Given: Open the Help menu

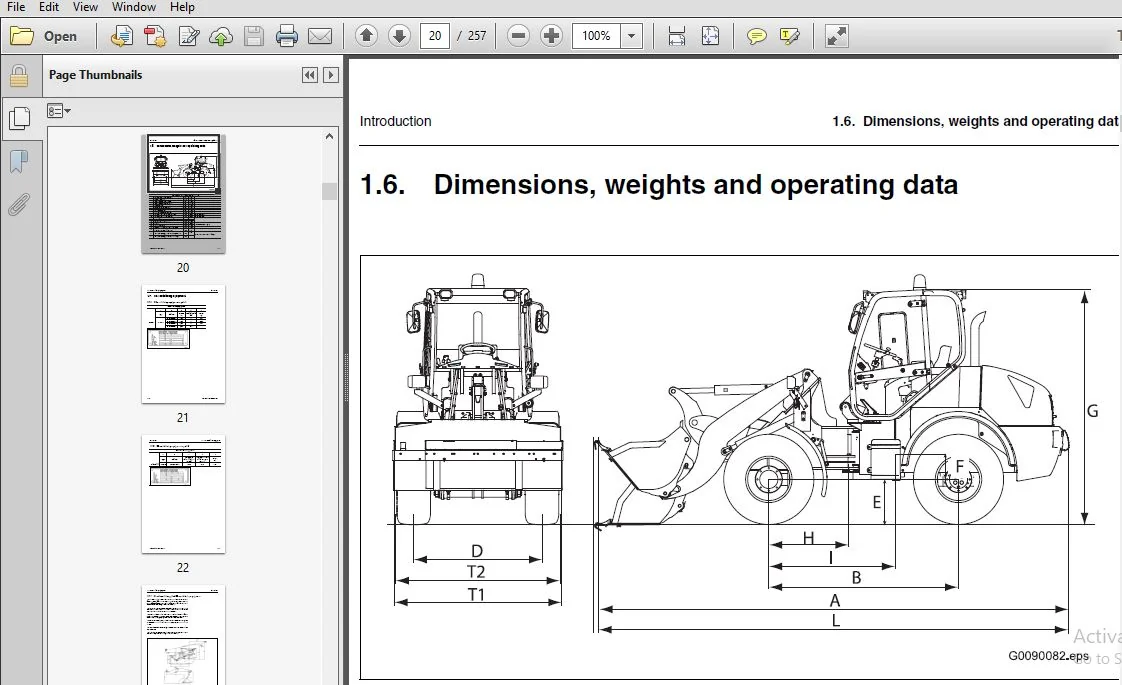Looking at the screenshot, I should [182, 7].
